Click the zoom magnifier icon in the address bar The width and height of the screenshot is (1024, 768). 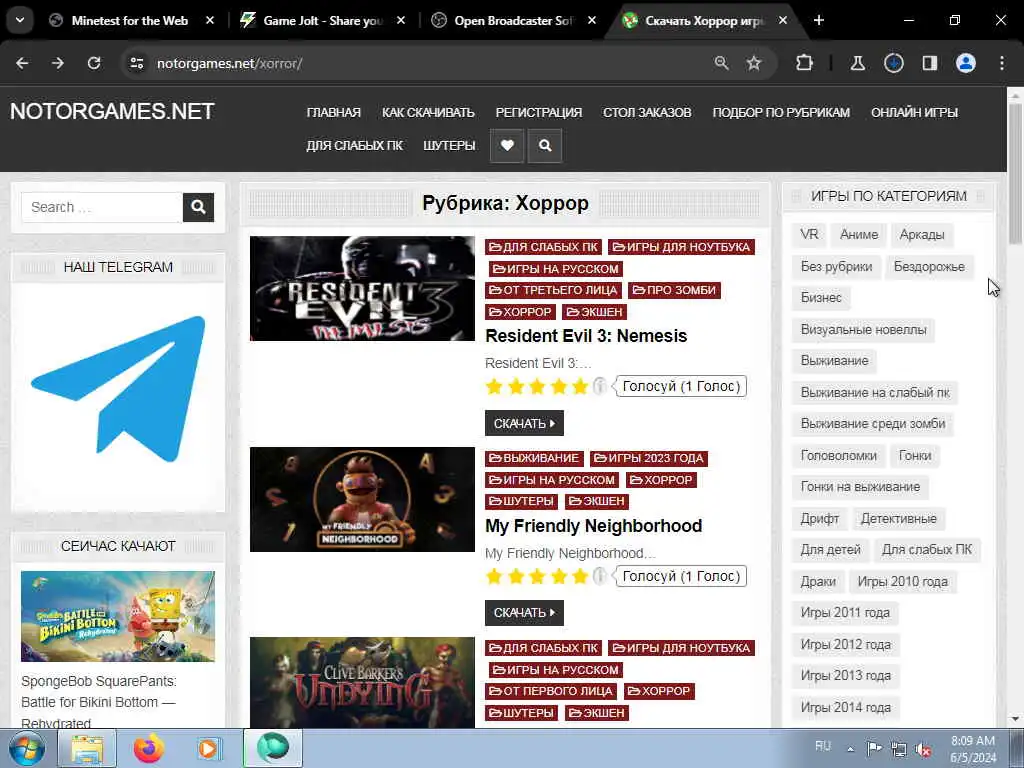pyautogui.click(x=721, y=63)
